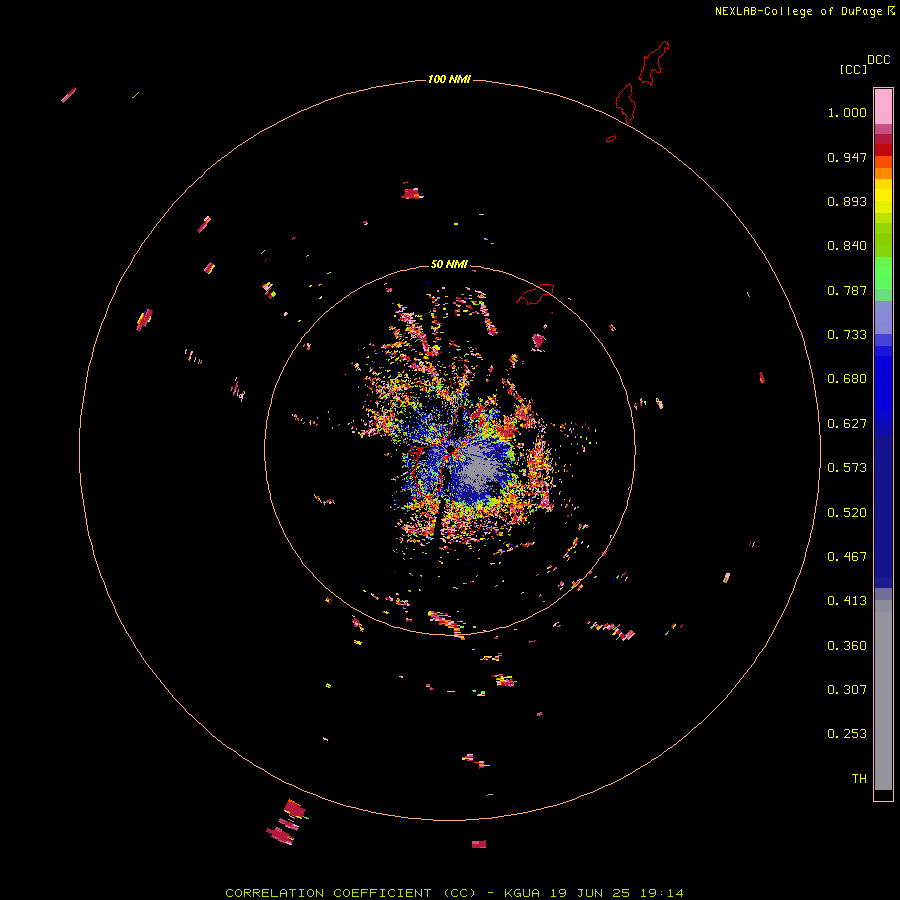The height and width of the screenshot is (900, 900).
Task: Click the red island outline on 50 NMI ring
Action: (535, 294)
